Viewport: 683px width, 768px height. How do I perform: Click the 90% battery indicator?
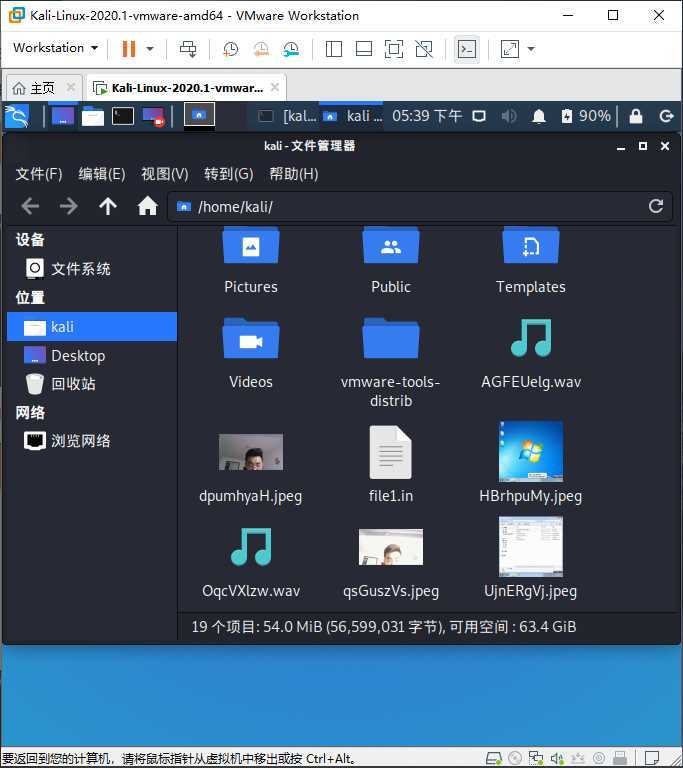point(586,116)
